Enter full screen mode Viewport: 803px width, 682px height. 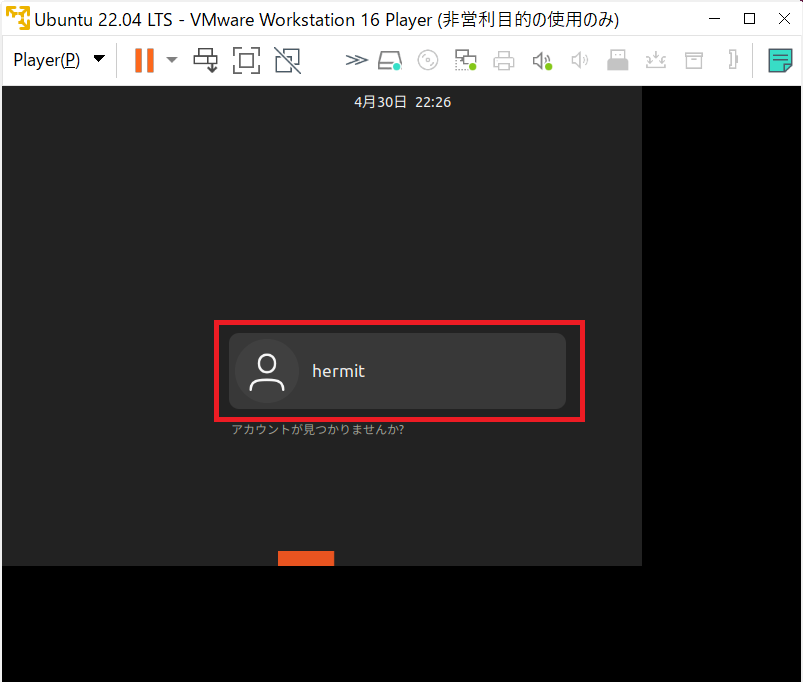(x=246, y=60)
